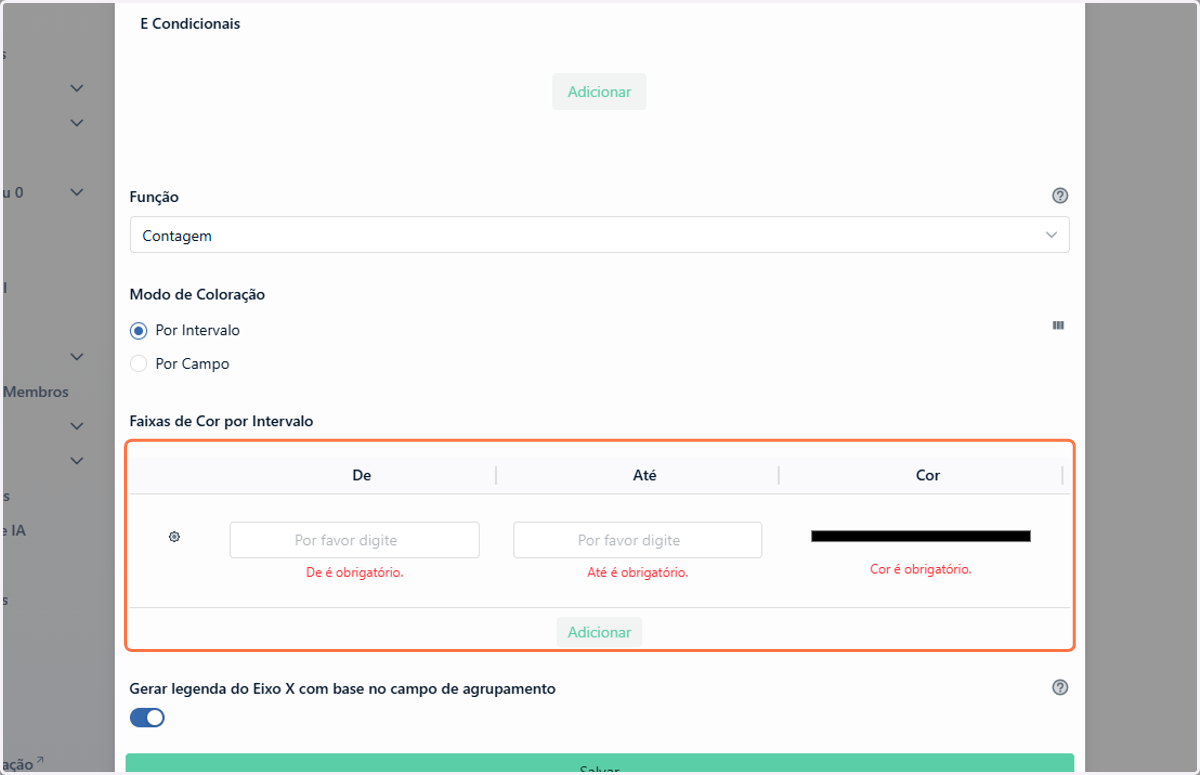Click the De column header
This screenshot has height=775, width=1200.
tap(362, 475)
